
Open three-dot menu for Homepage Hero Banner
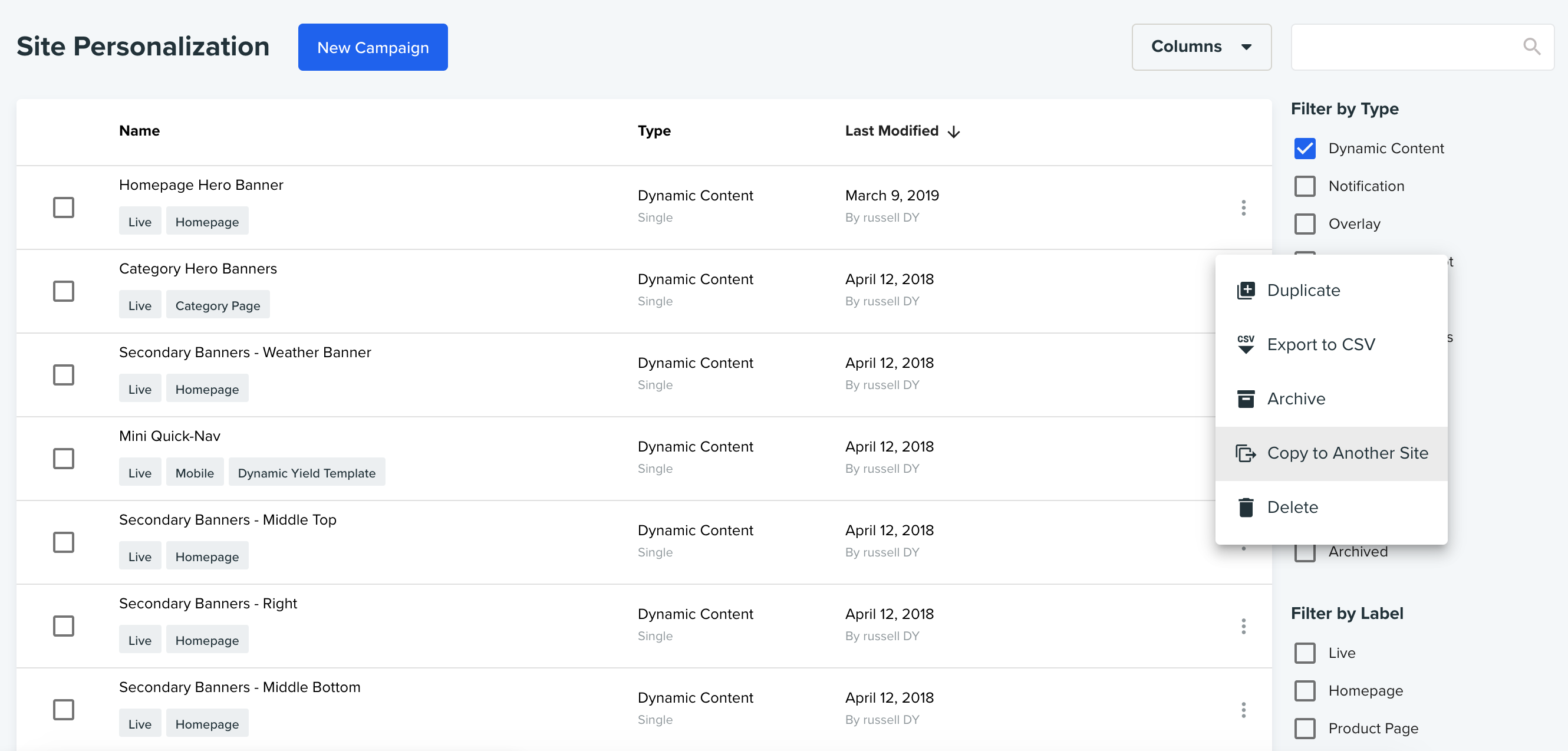pyautogui.click(x=1243, y=207)
